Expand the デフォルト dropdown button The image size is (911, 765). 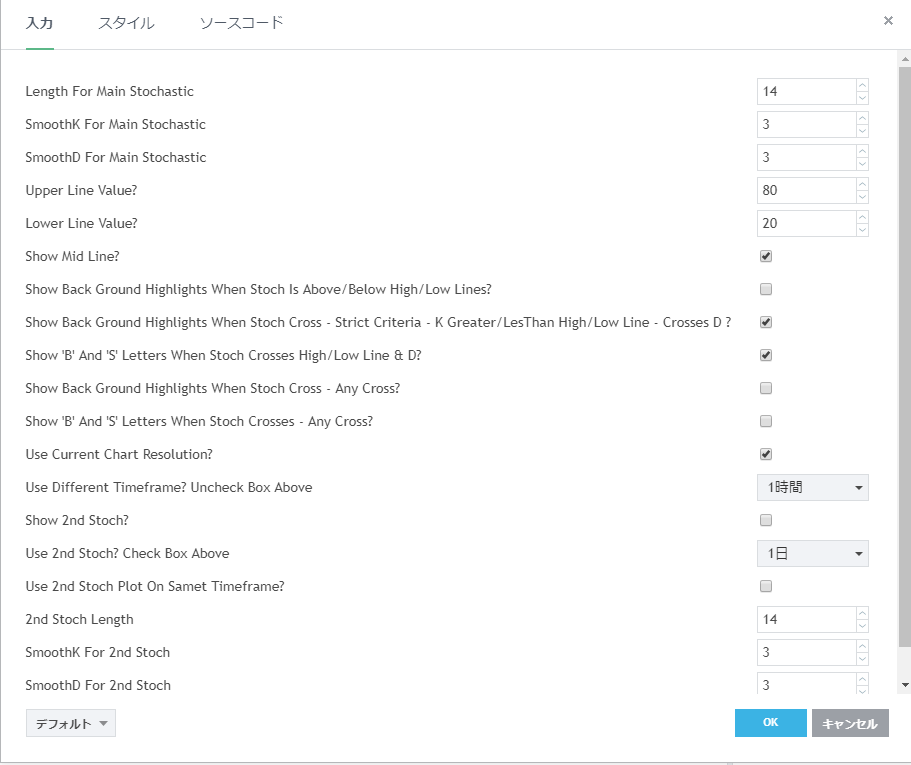(x=71, y=724)
